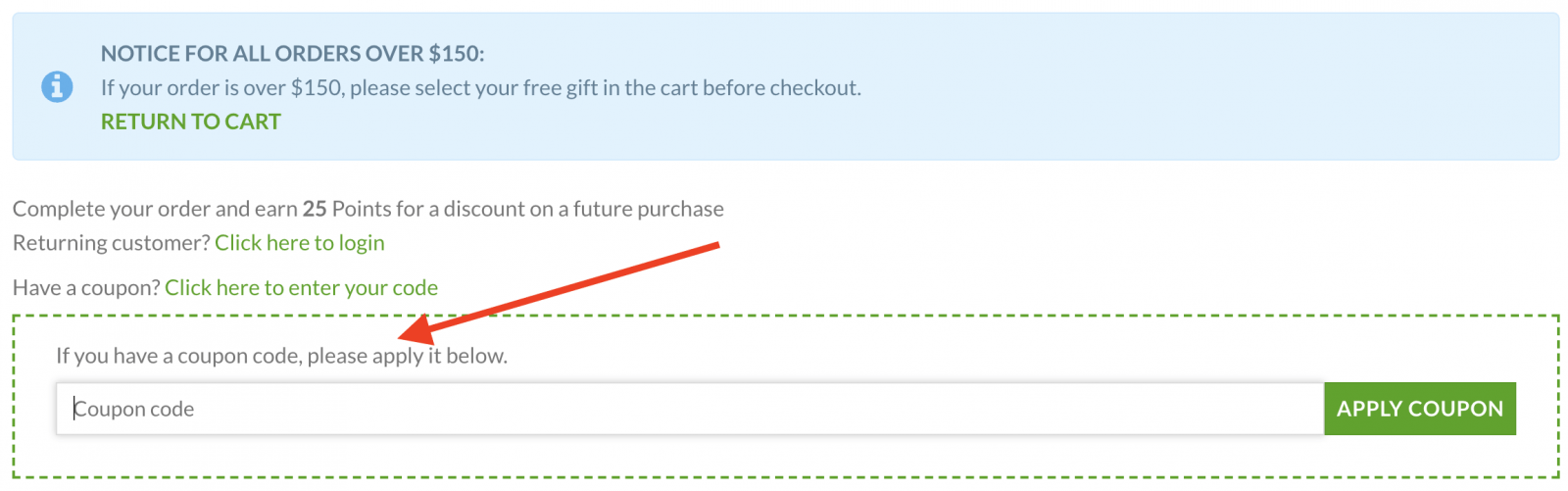1568x491 pixels.
Task: Click the 'Have a coupon?' text
Action: (x=86, y=288)
